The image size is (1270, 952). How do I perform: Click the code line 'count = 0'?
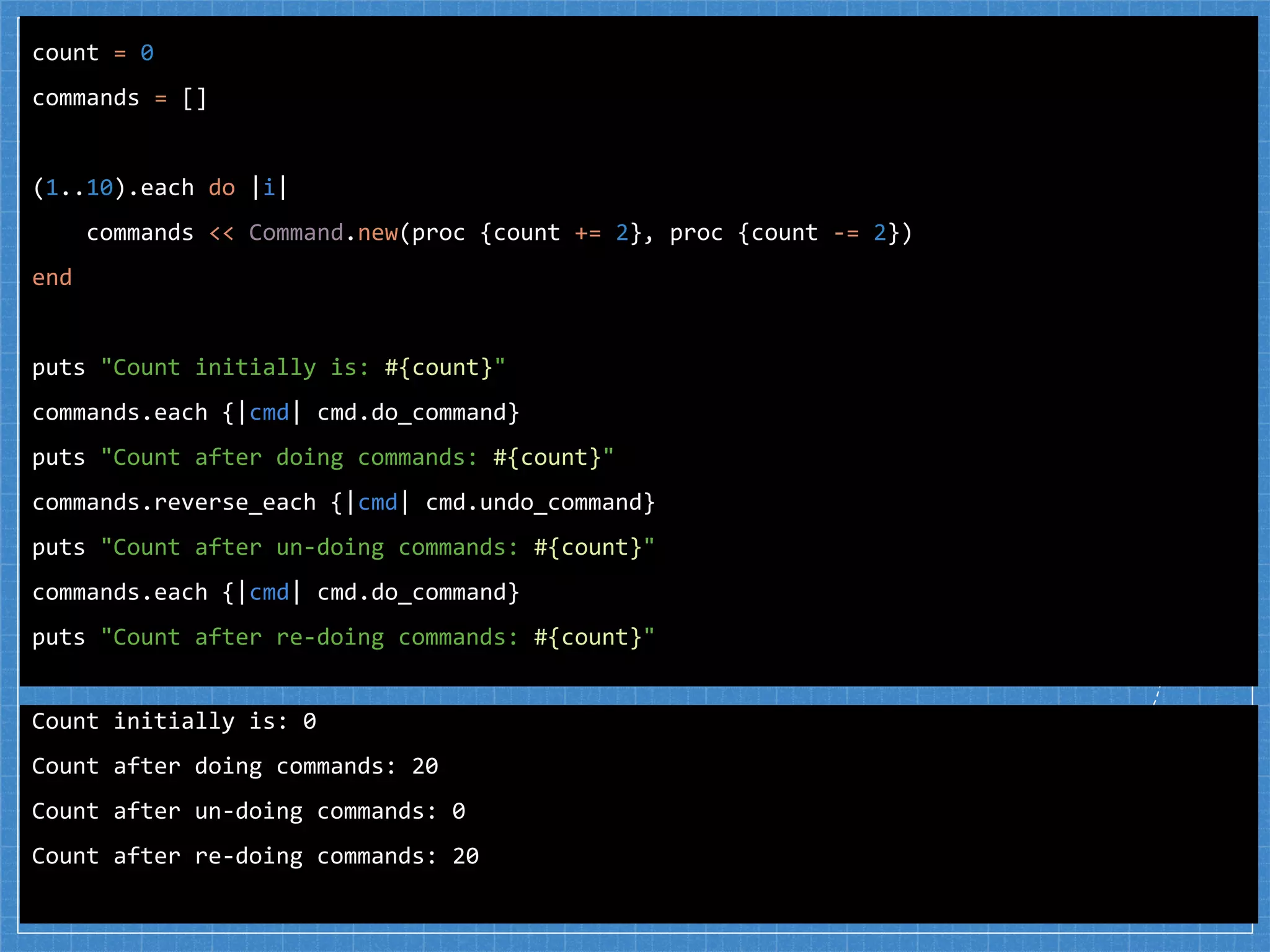pyautogui.click(x=93, y=53)
